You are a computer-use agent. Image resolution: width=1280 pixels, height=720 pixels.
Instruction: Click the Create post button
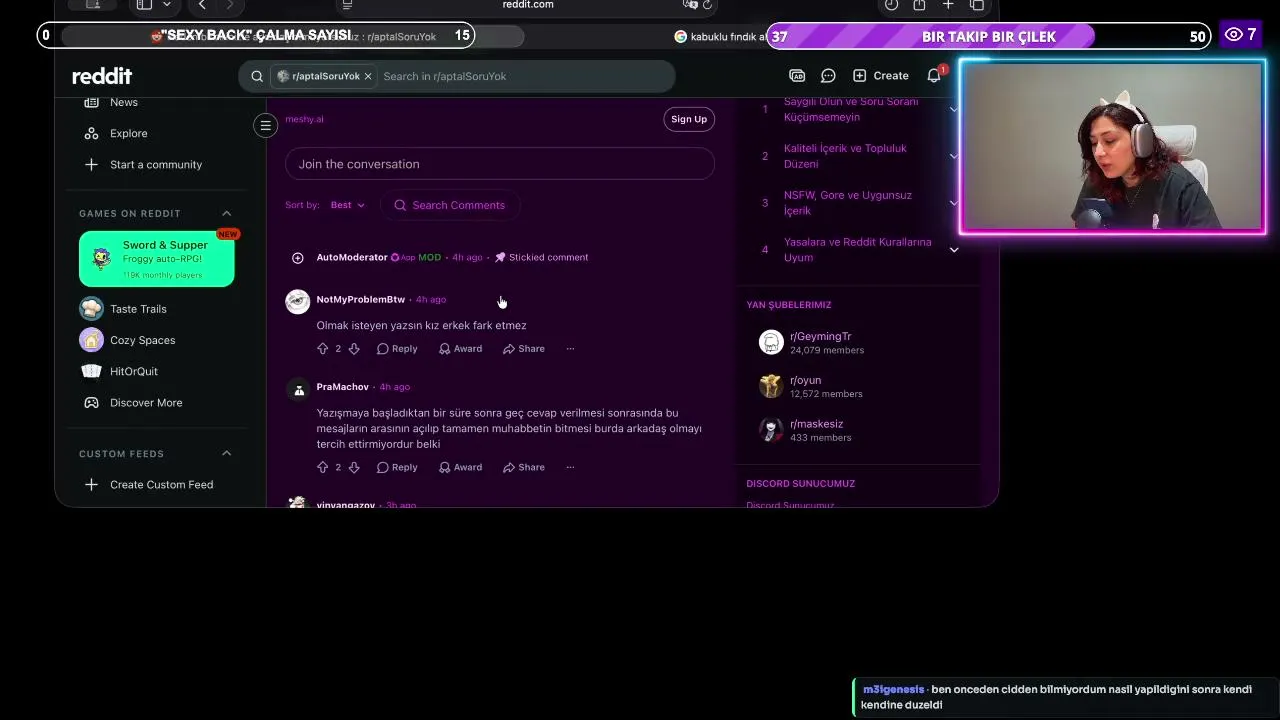point(881,76)
